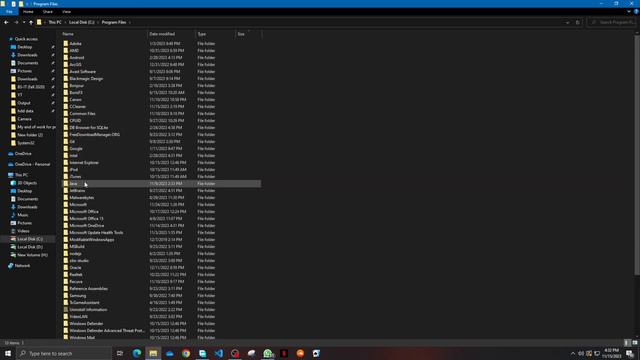Switch to Details view in status bar
This screenshot has width=640, height=360.
point(627,343)
